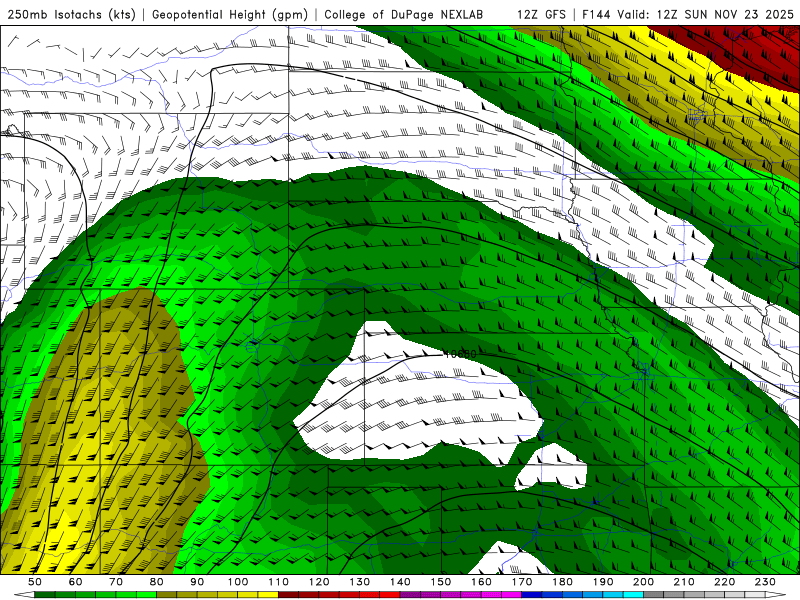Click the 70 value on the legend scale
Image resolution: width=800 pixels, height=600 pixels.
click(116, 582)
